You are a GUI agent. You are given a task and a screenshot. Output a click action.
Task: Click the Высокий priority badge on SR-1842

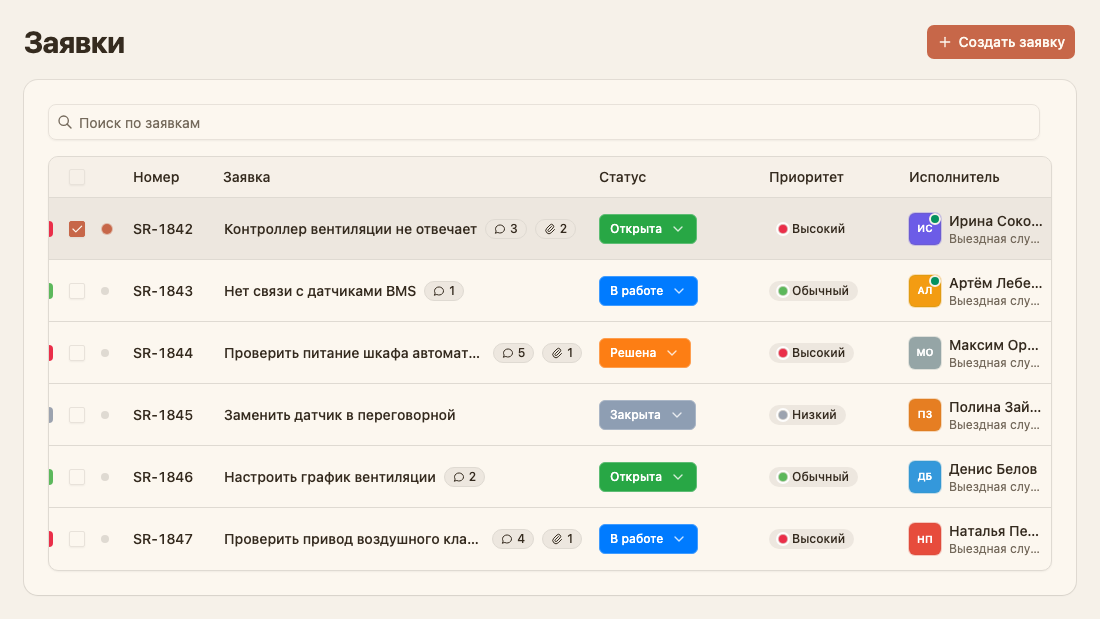811,229
